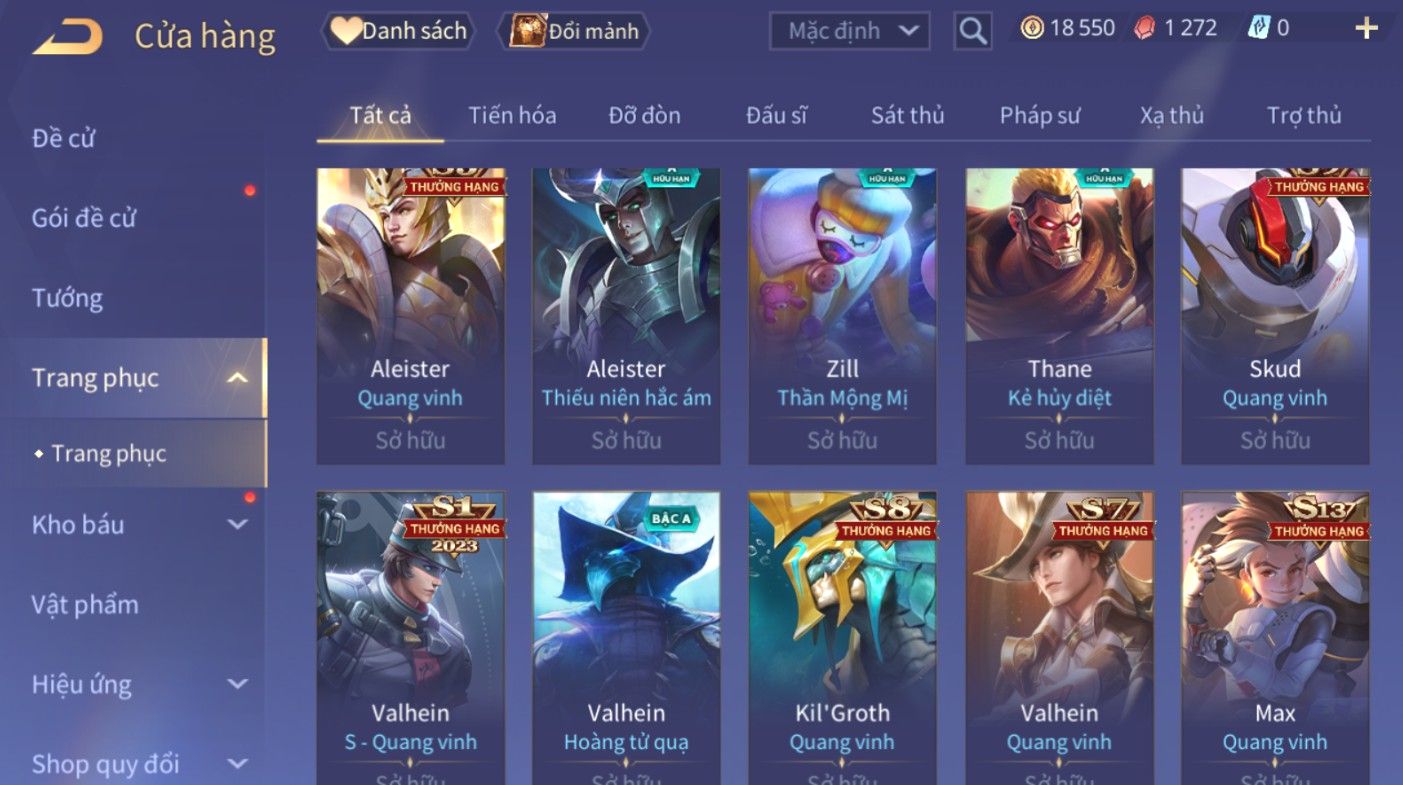Click the gold coin balance icon
Screen dimensions: 1403x785
coord(1032,28)
